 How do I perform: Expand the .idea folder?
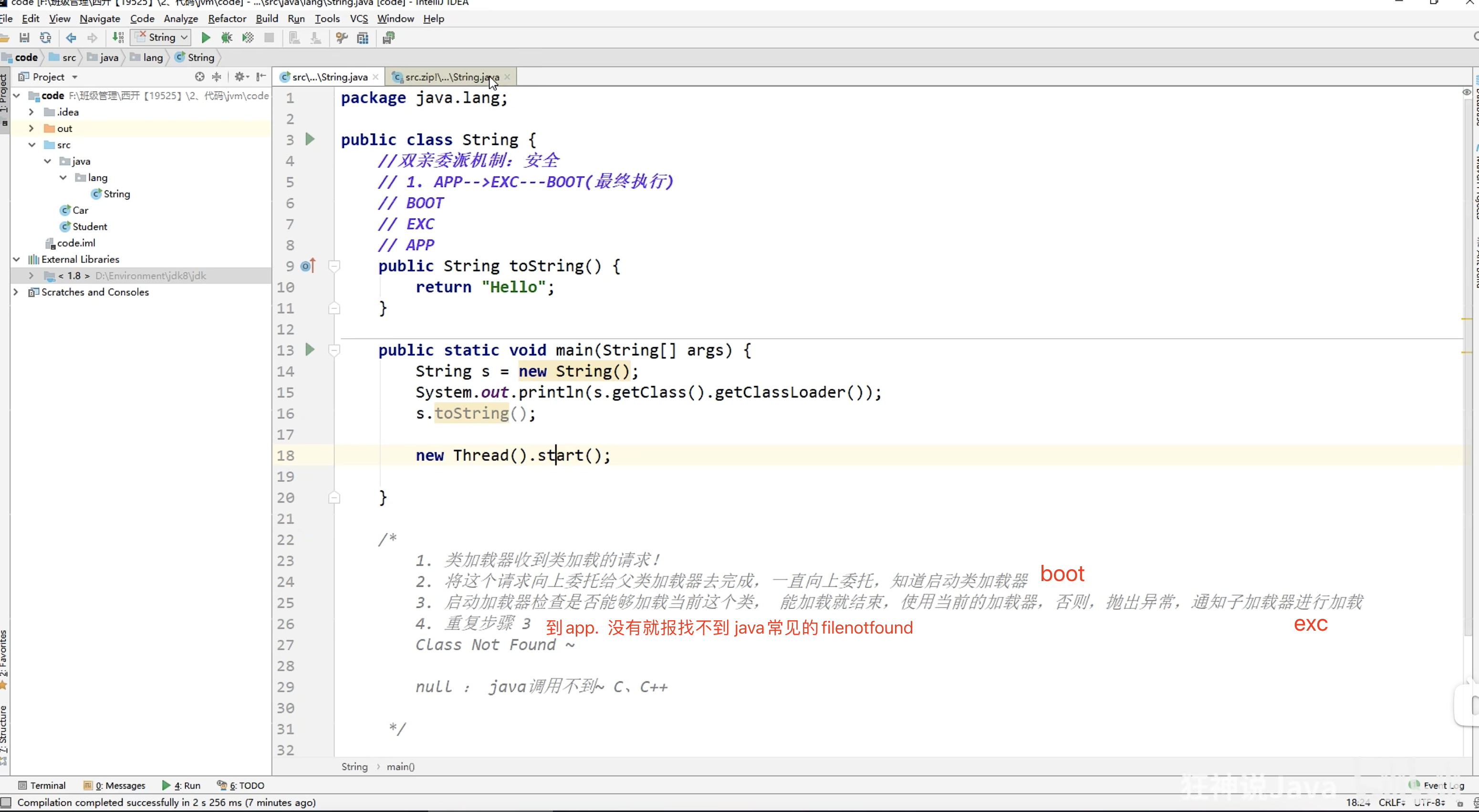(x=31, y=112)
